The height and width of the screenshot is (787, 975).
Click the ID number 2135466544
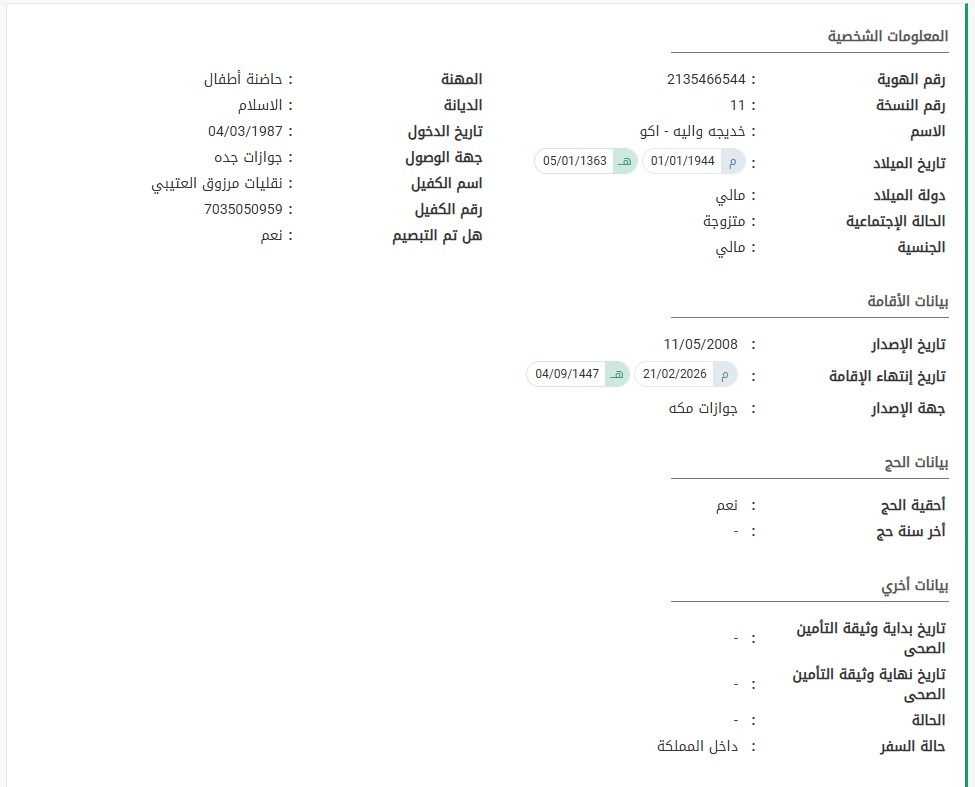click(706, 79)
